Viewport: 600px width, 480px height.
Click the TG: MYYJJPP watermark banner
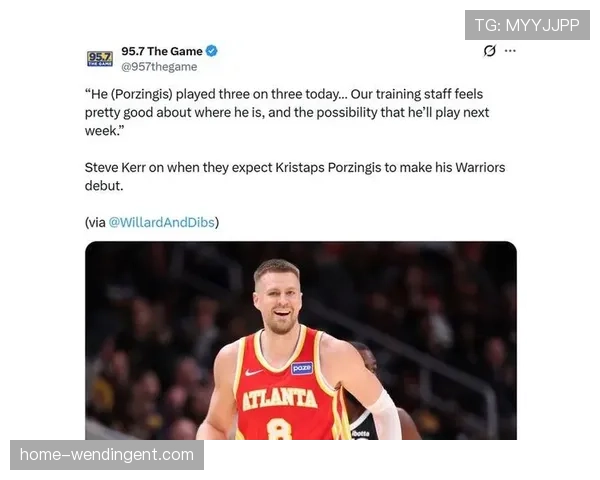click(527, 25)
